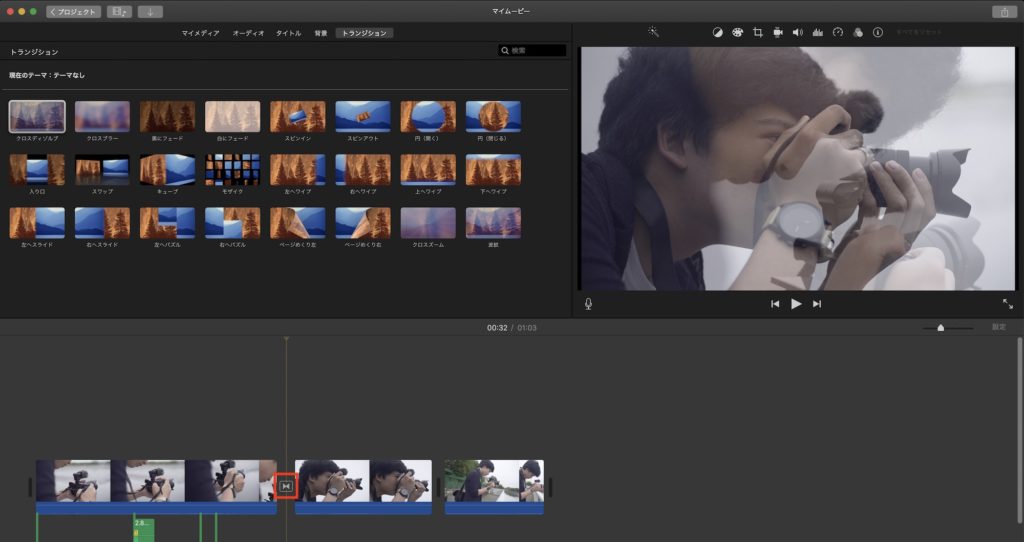
Task: Adjust the timeline zoom slider
Action: [x=940, y=328]
